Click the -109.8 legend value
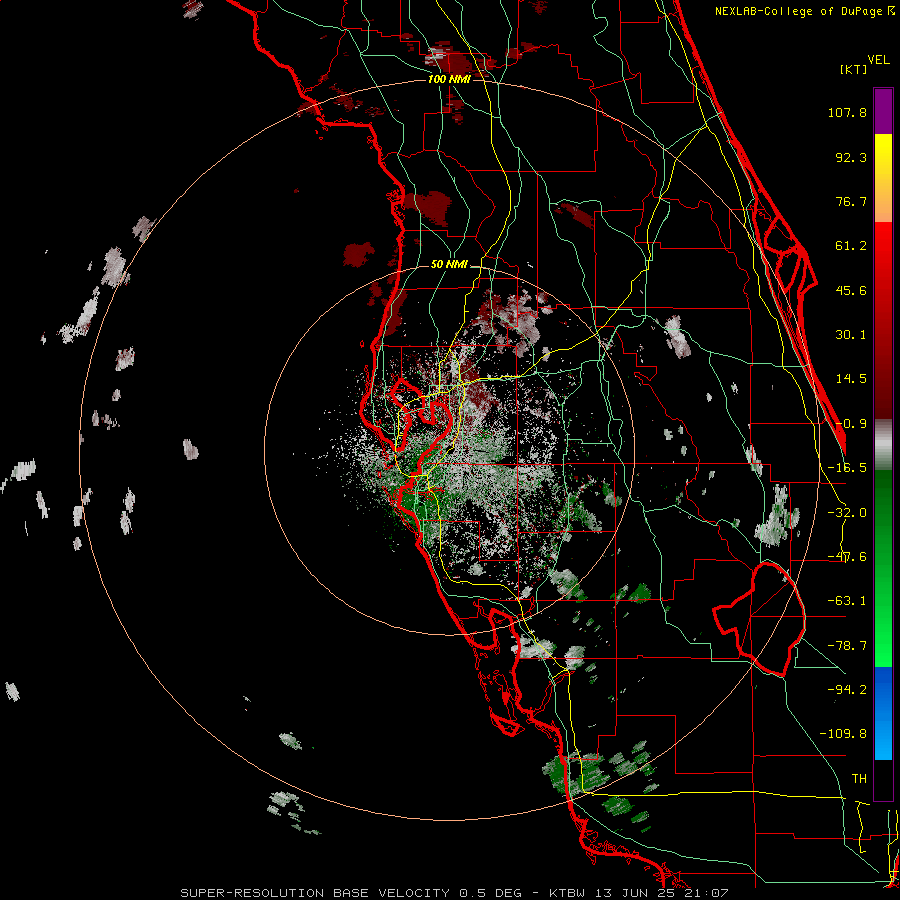 pos(843,734)
